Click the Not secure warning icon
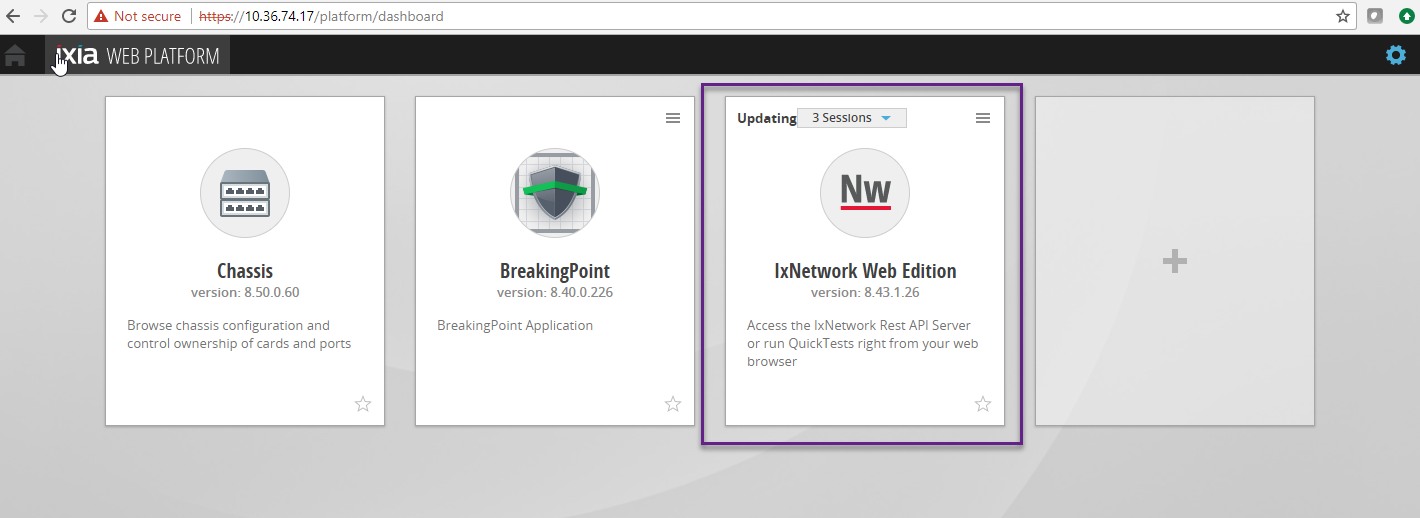This screenshot has width=1420, height=518. coord(101,16)
